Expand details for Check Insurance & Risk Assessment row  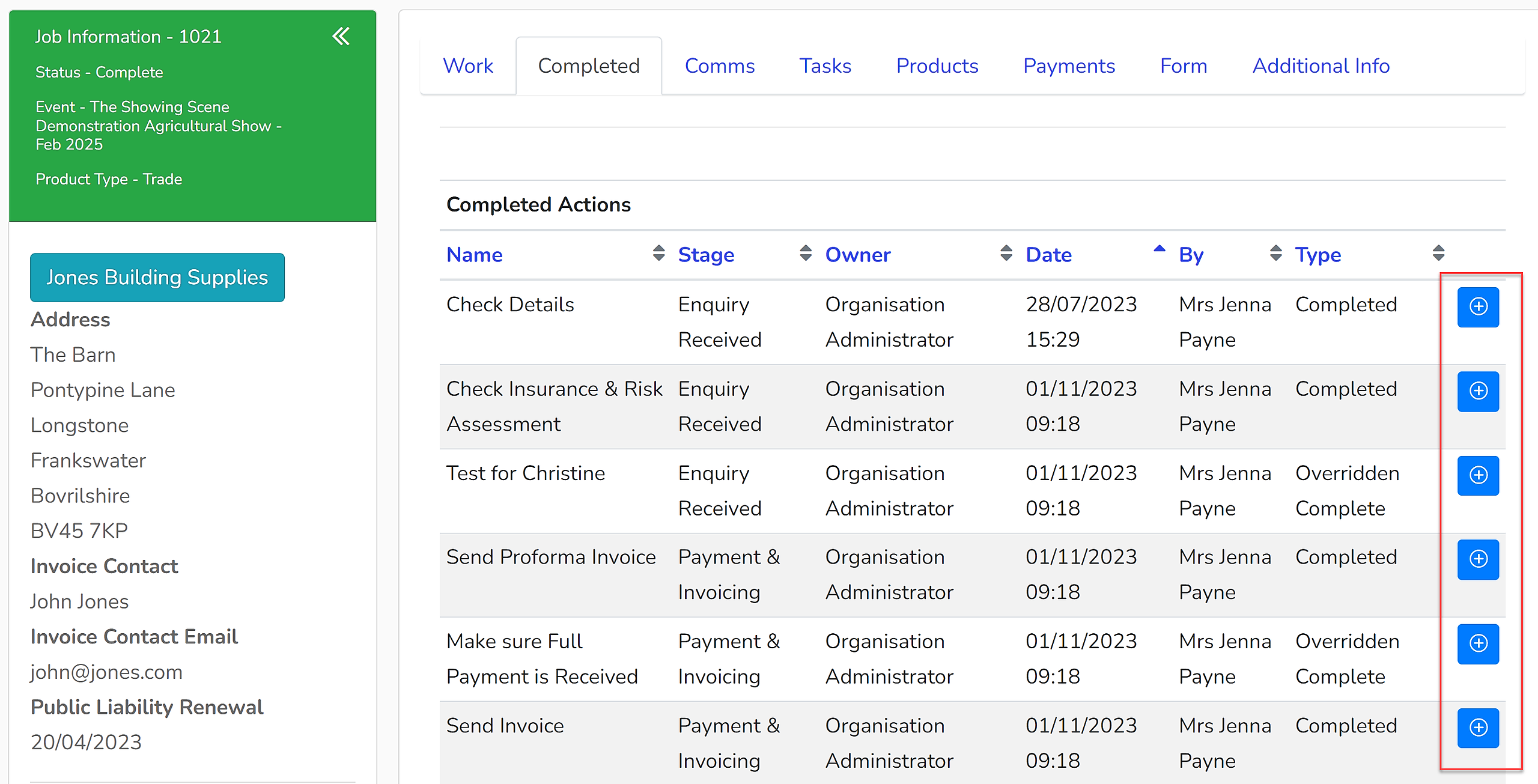pos(1478,391)
